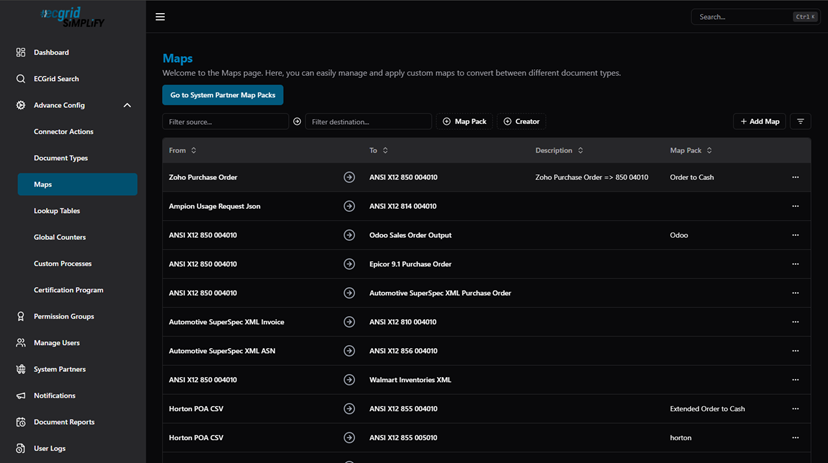This screenshot has height=463, width=828.
Task: Focus the Filter source input field
Action: pyautogui.click(x=225, y=121)
